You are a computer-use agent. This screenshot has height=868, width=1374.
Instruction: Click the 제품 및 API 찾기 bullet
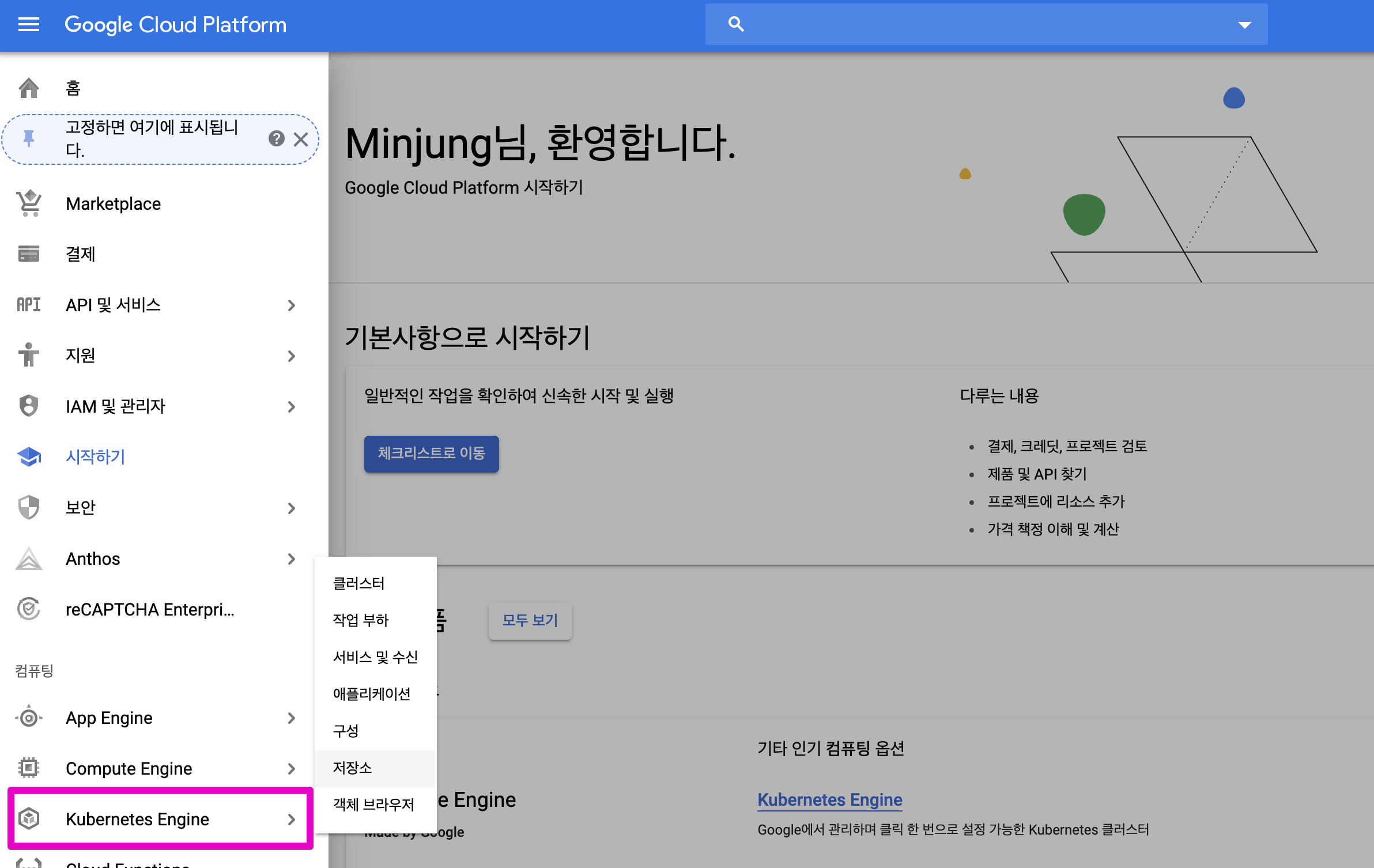[x=1037, y=474]
